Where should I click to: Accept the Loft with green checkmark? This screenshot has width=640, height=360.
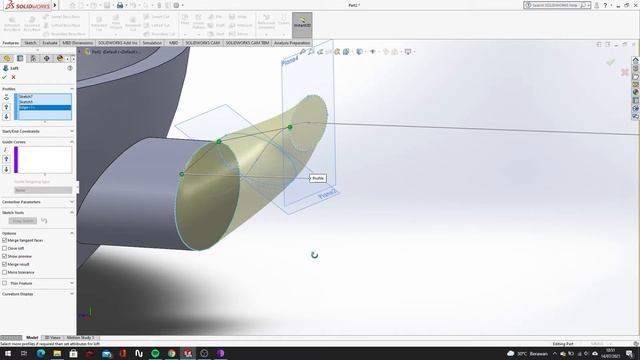click(x=4, y=77)
